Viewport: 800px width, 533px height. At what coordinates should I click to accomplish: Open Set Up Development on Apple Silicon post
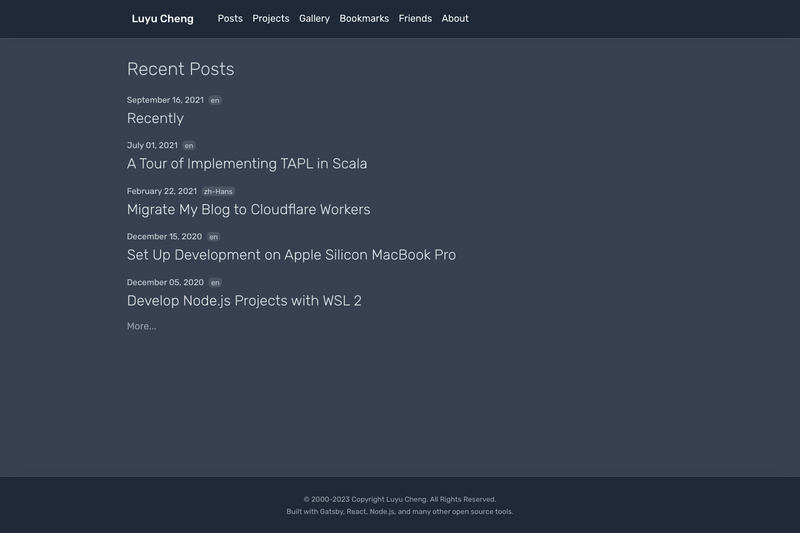pos(291,255)
